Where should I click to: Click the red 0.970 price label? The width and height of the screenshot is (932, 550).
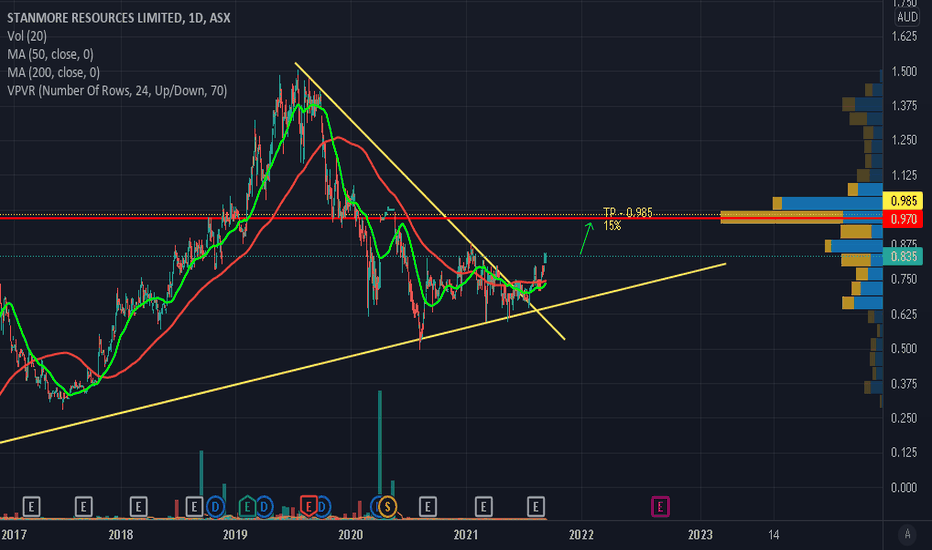point(903,219)
